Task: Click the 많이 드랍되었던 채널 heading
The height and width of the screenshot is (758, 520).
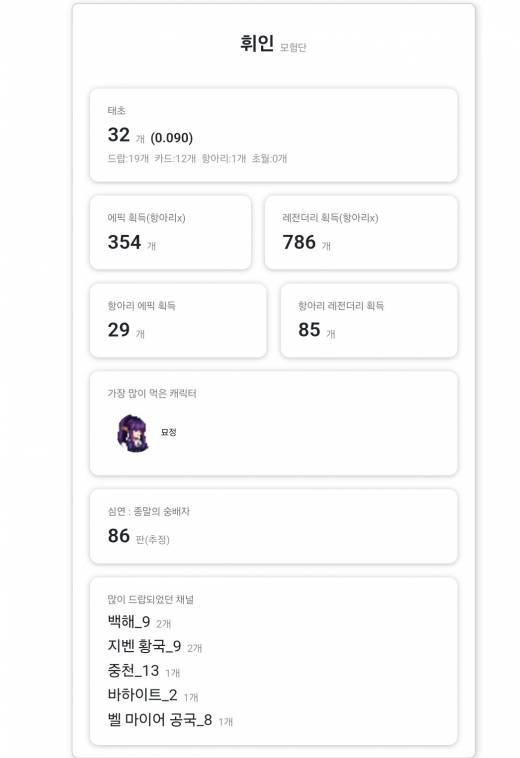Action: tap(150, 599)
